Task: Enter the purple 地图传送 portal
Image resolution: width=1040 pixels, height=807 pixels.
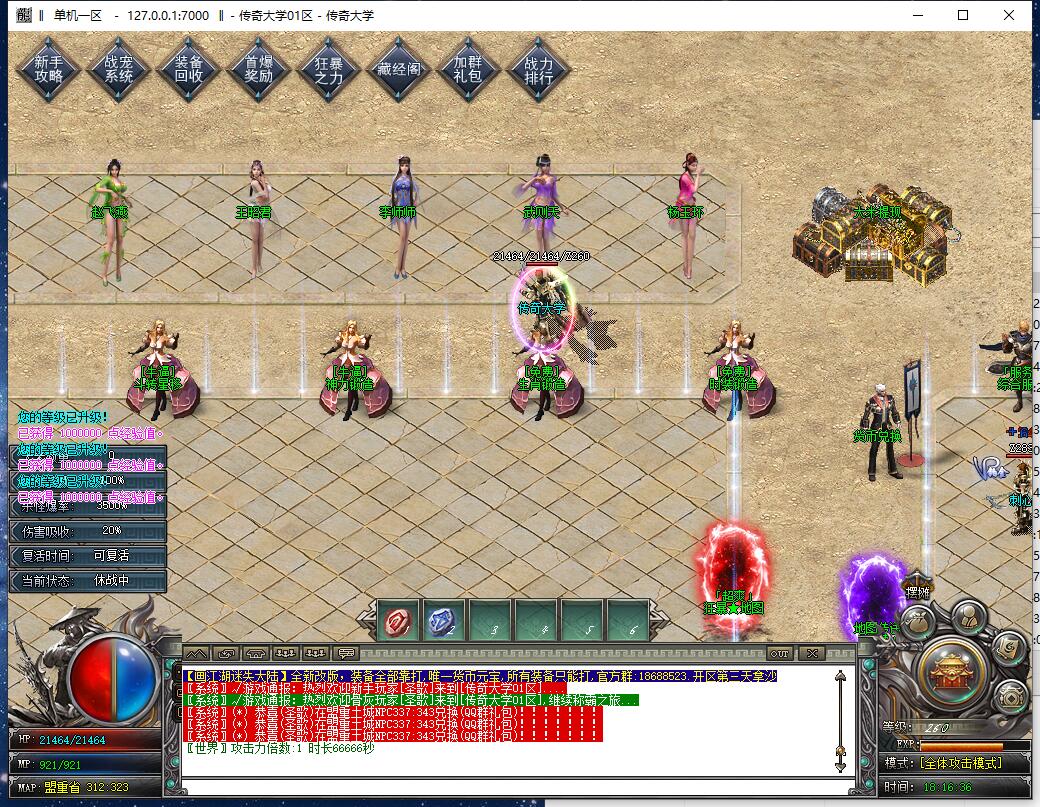Action: point(873,597)
